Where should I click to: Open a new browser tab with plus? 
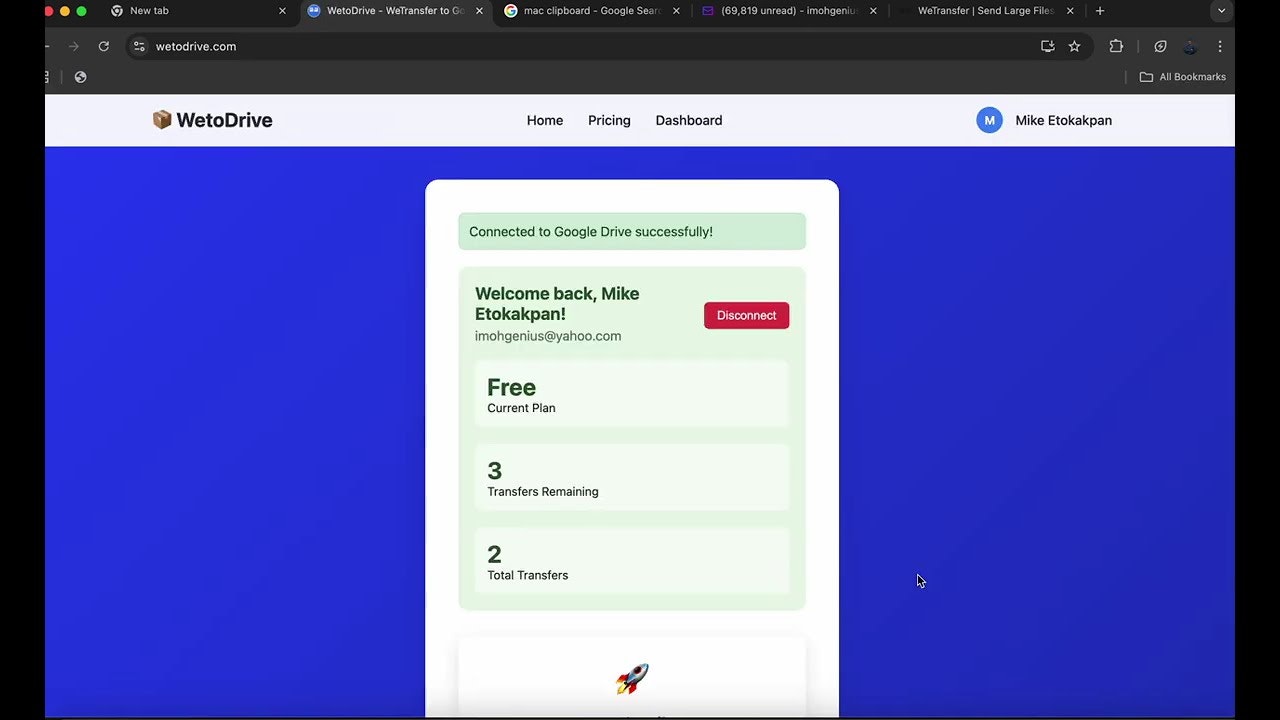[x=1100, y=11]
